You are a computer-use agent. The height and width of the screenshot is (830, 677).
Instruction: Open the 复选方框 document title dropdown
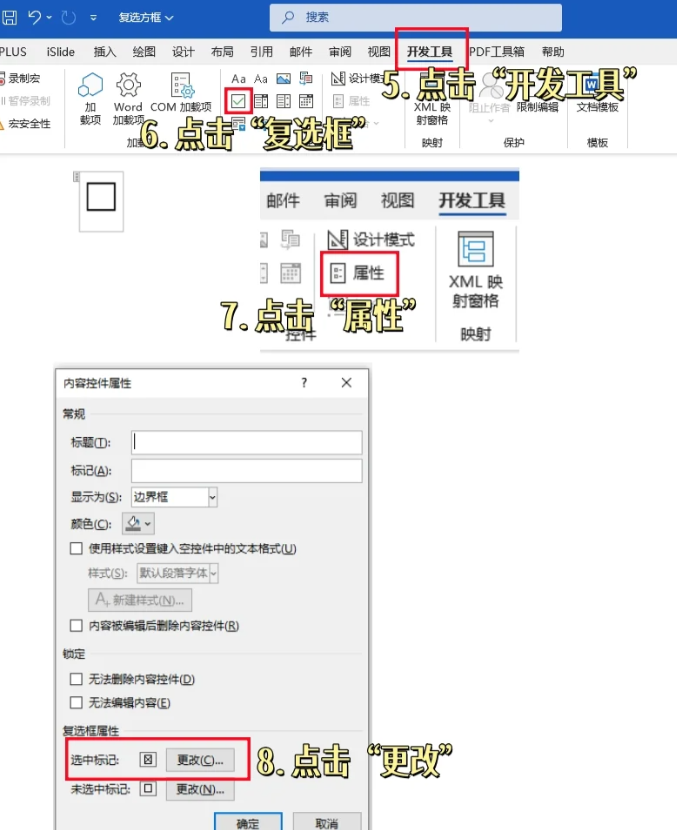pos(146,18)
